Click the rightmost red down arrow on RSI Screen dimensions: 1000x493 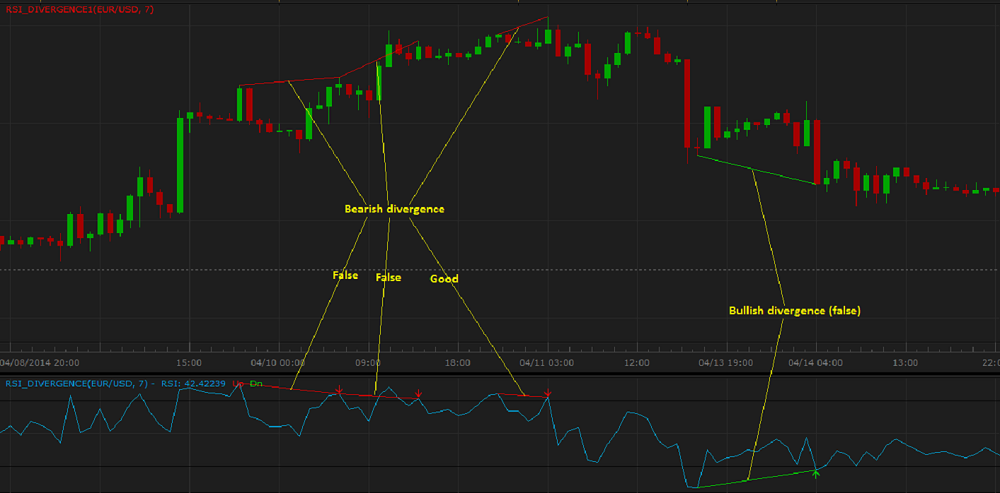click(549, 393)
